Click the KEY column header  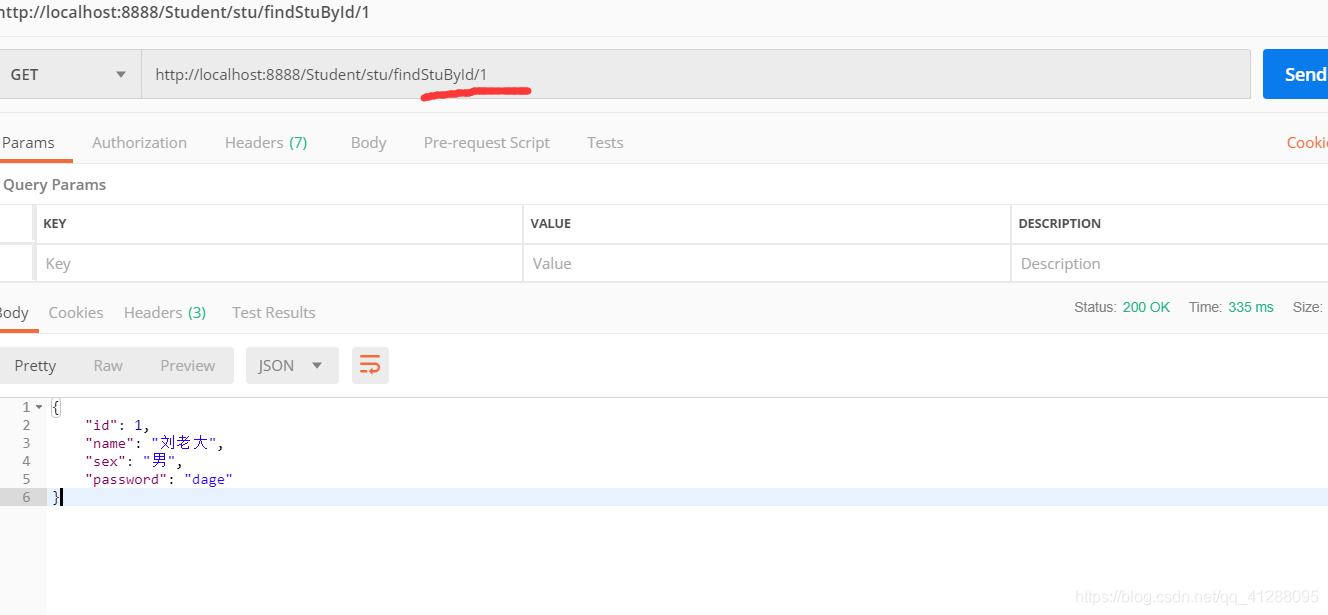point(55,224)
